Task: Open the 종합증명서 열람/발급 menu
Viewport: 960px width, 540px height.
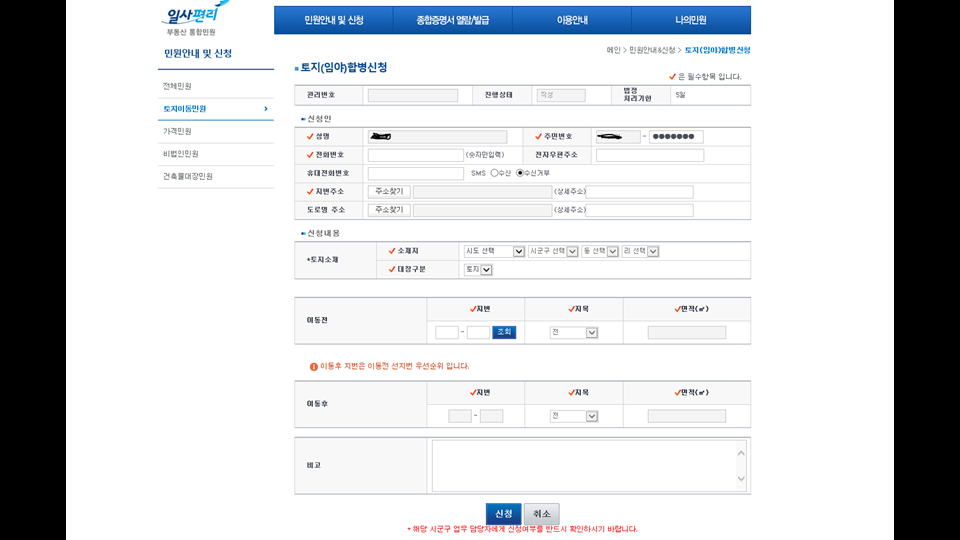Action: click(x=452, y=20)
